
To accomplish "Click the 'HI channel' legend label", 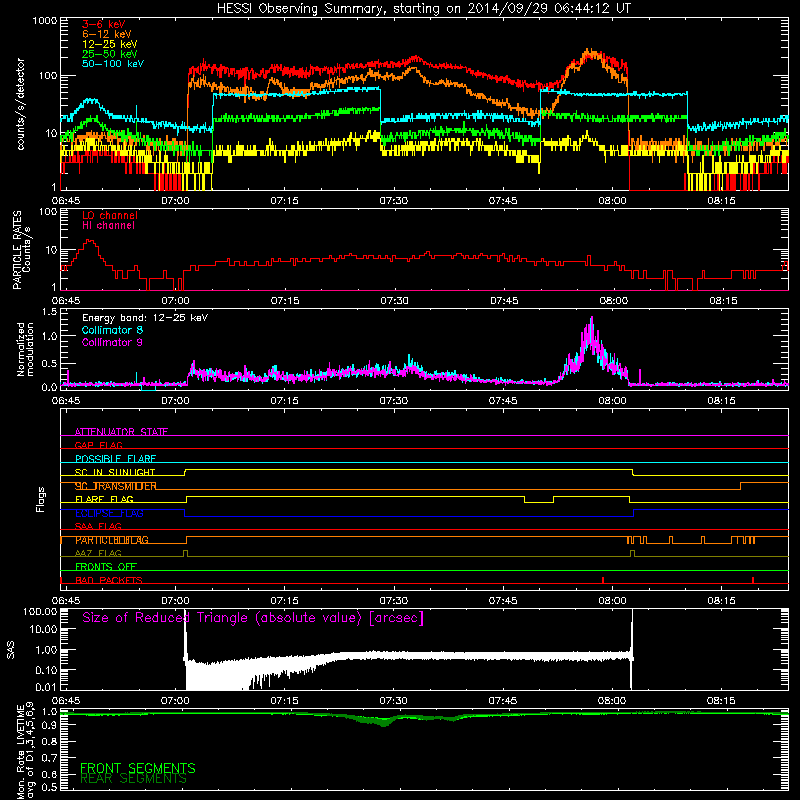I will point(108,226).
